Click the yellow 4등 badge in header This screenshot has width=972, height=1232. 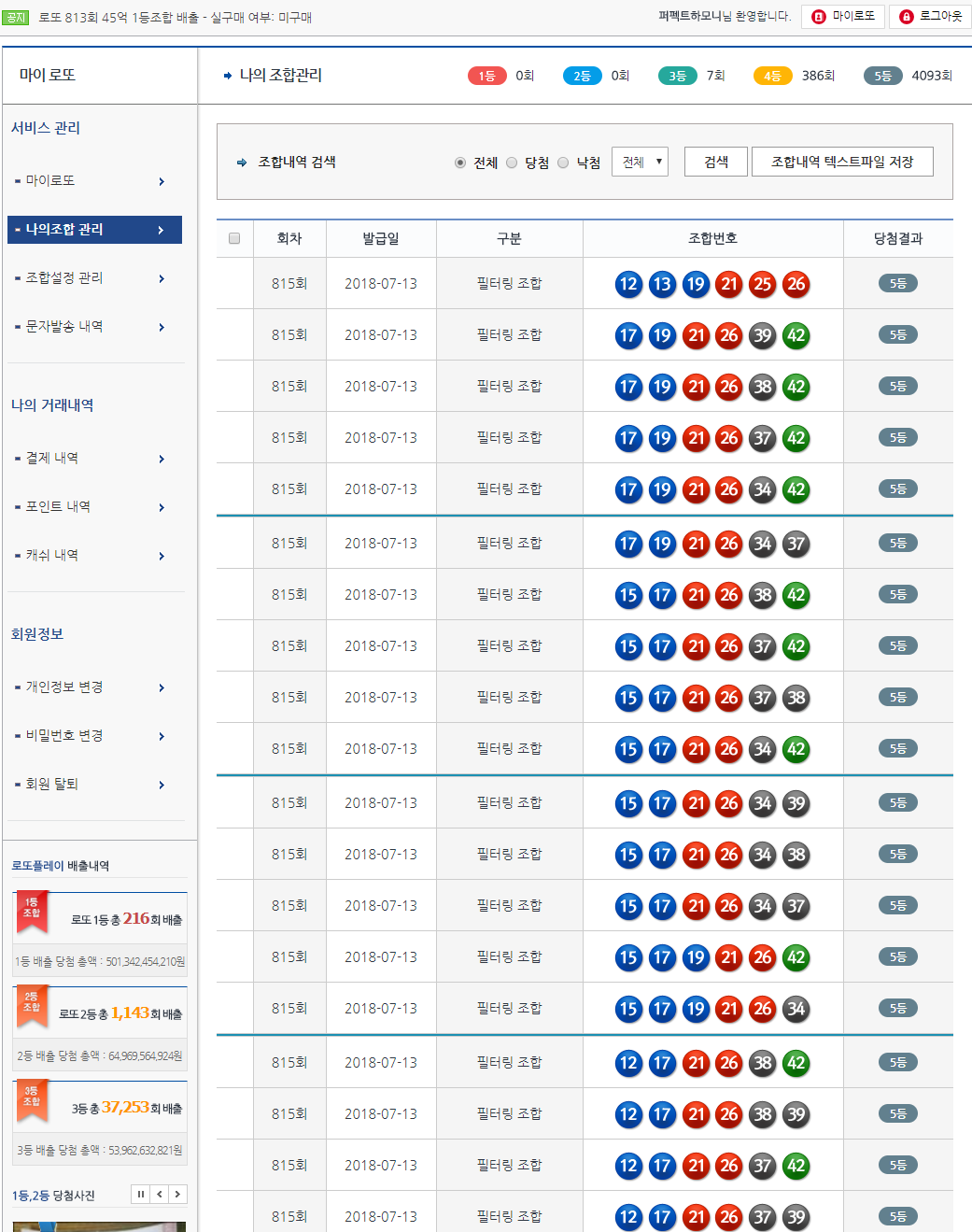pyautogui.click(x=772, y=76)
